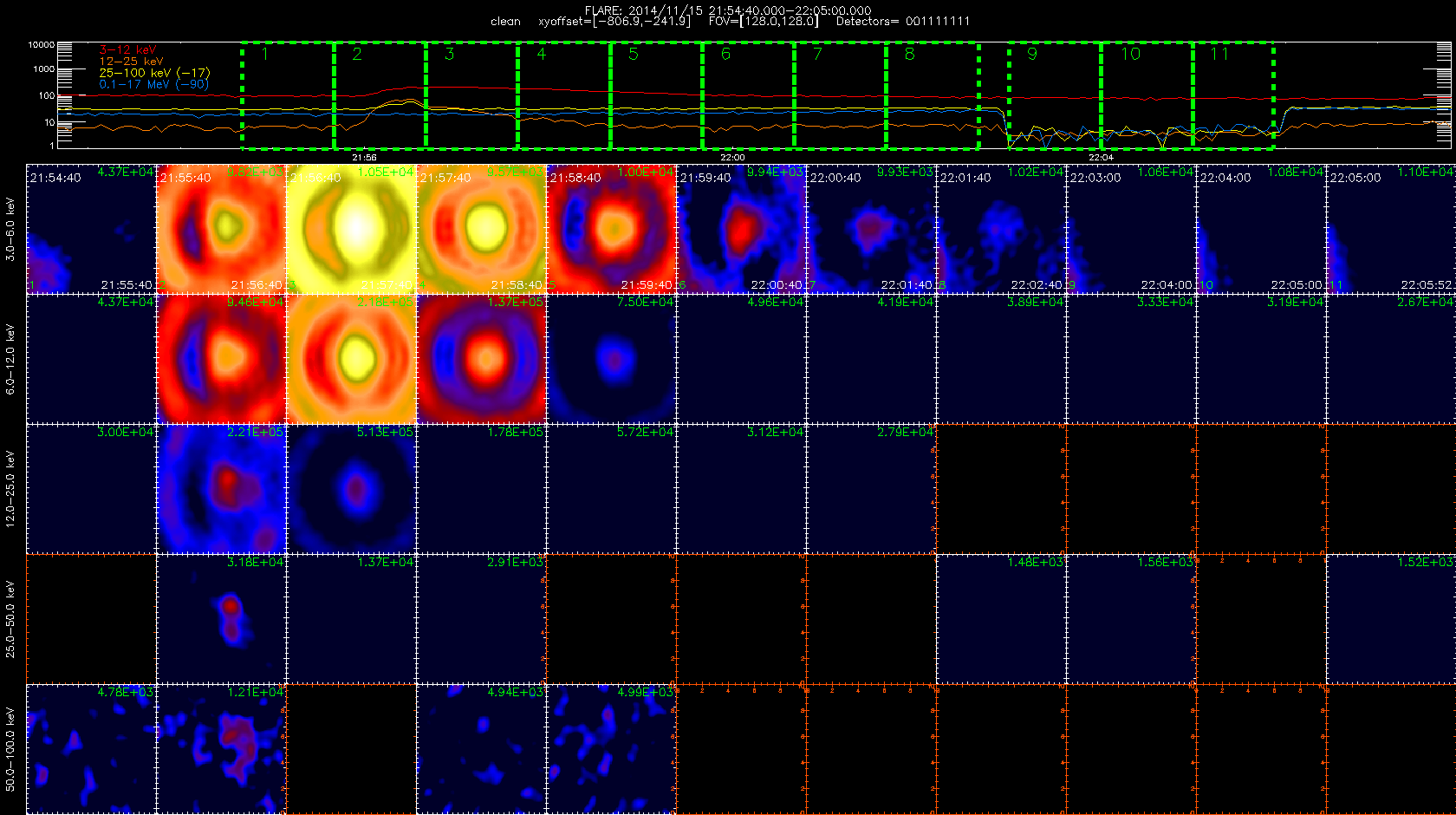This screenshot has height=815, width=1456.
Task: Click the 6.0-12.0 keV row label
Action: [10, 359]
